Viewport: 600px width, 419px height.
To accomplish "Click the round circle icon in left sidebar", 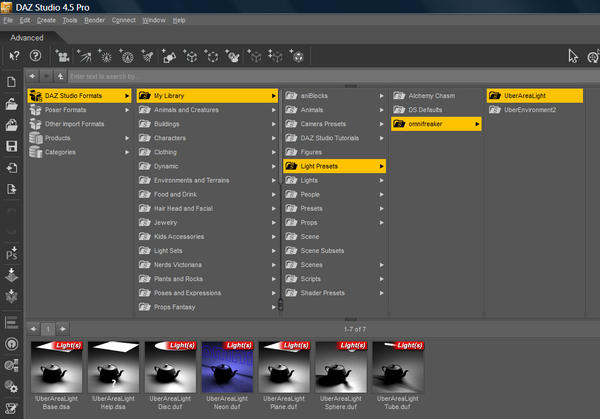I will pos(11,344).
